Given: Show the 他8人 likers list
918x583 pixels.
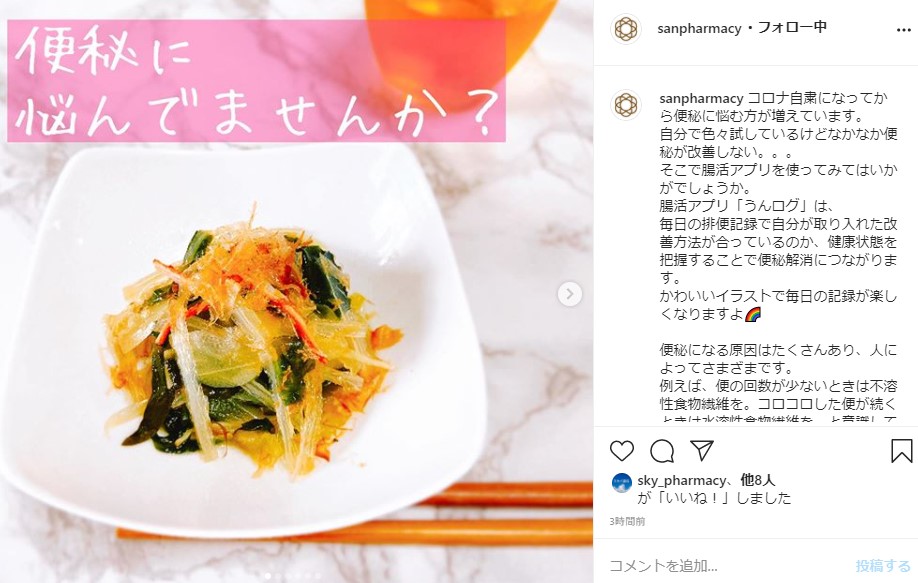Looking at the screenshot, I should coord(758,481).
